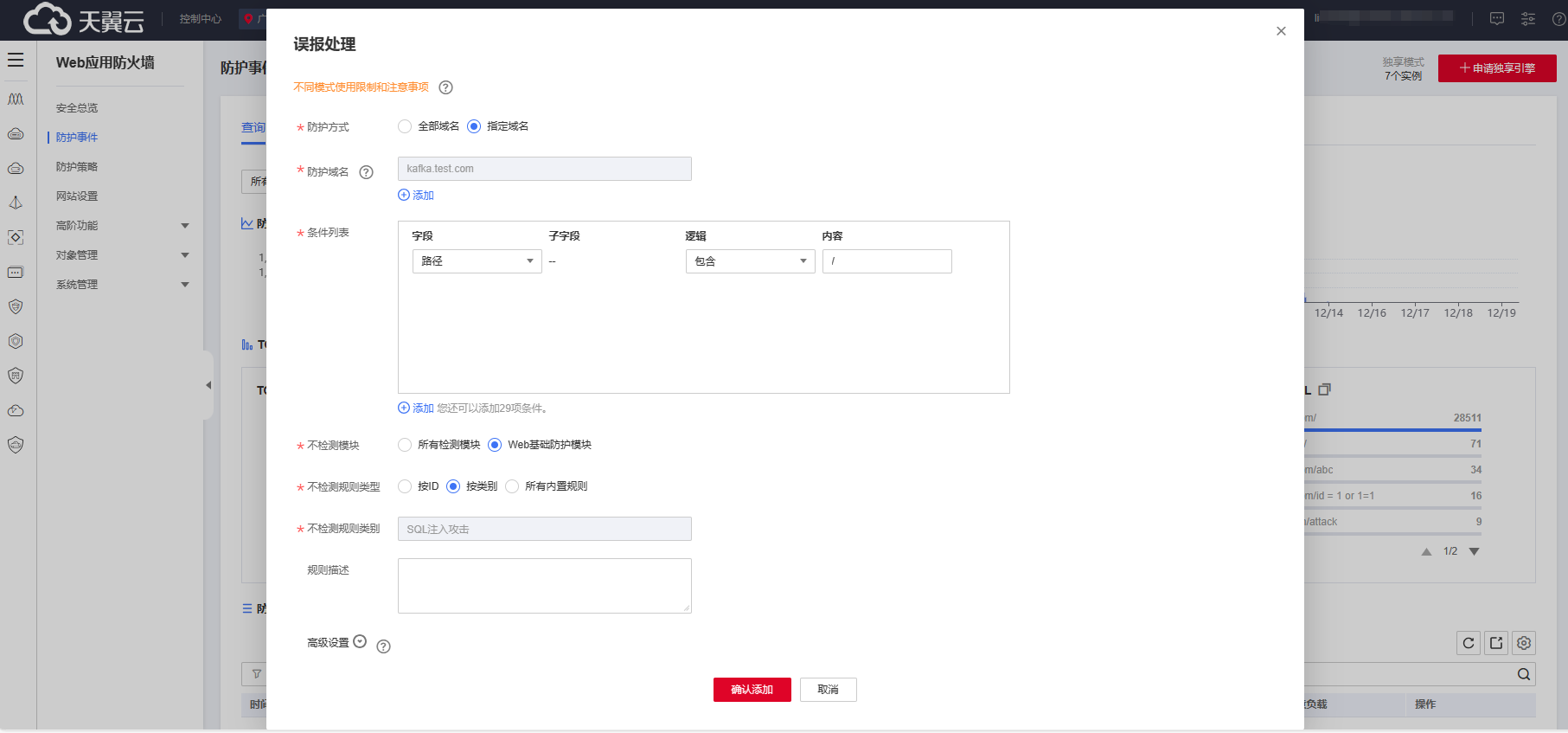Screen dimensions: 1568x733
Task: Open the column settings gear icon
Action: point(1524,643)
